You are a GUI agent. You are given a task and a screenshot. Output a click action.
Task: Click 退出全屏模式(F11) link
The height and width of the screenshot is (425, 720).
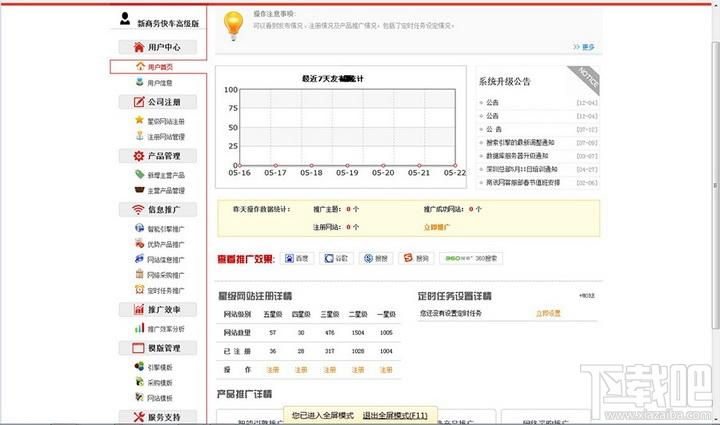pyautogui.click(x=395, y=415)
